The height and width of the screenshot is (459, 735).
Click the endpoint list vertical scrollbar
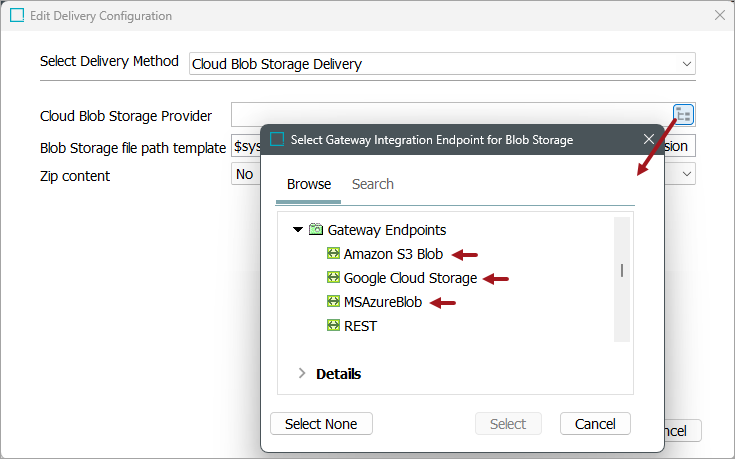[622, 271]
